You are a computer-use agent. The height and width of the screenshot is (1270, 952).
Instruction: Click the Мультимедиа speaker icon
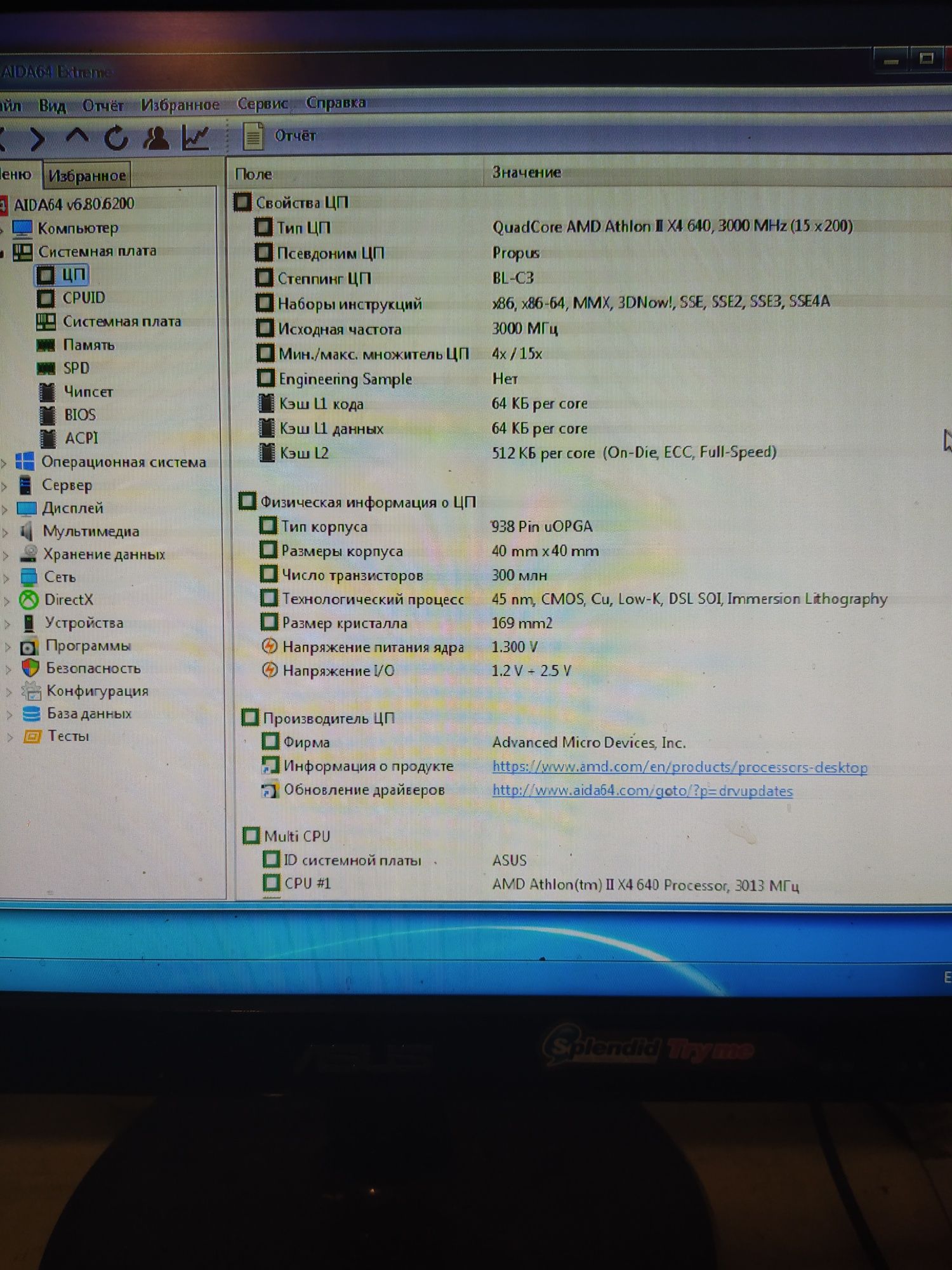tap(26, 531)
